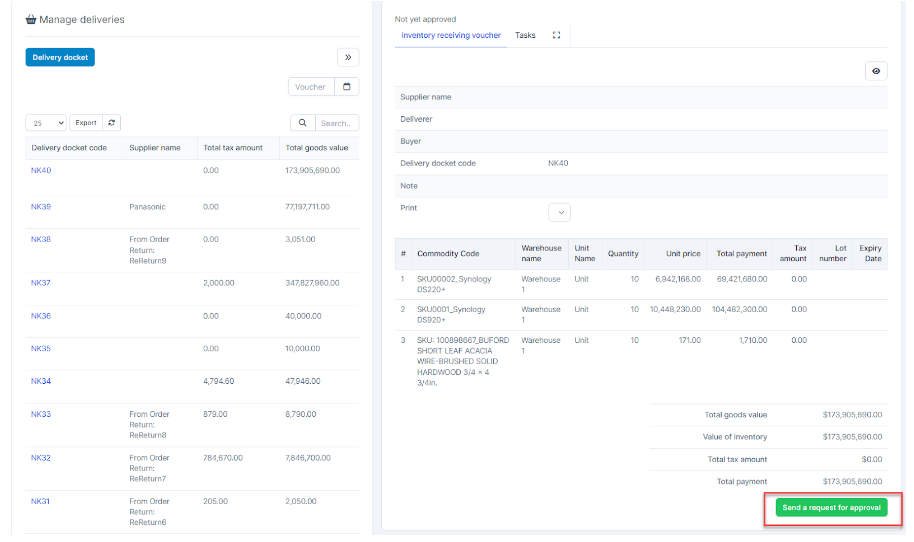Screen dimensions: 914x542
Task: Click the basket icon by Manage deliveries
Action: click(31, 19)
